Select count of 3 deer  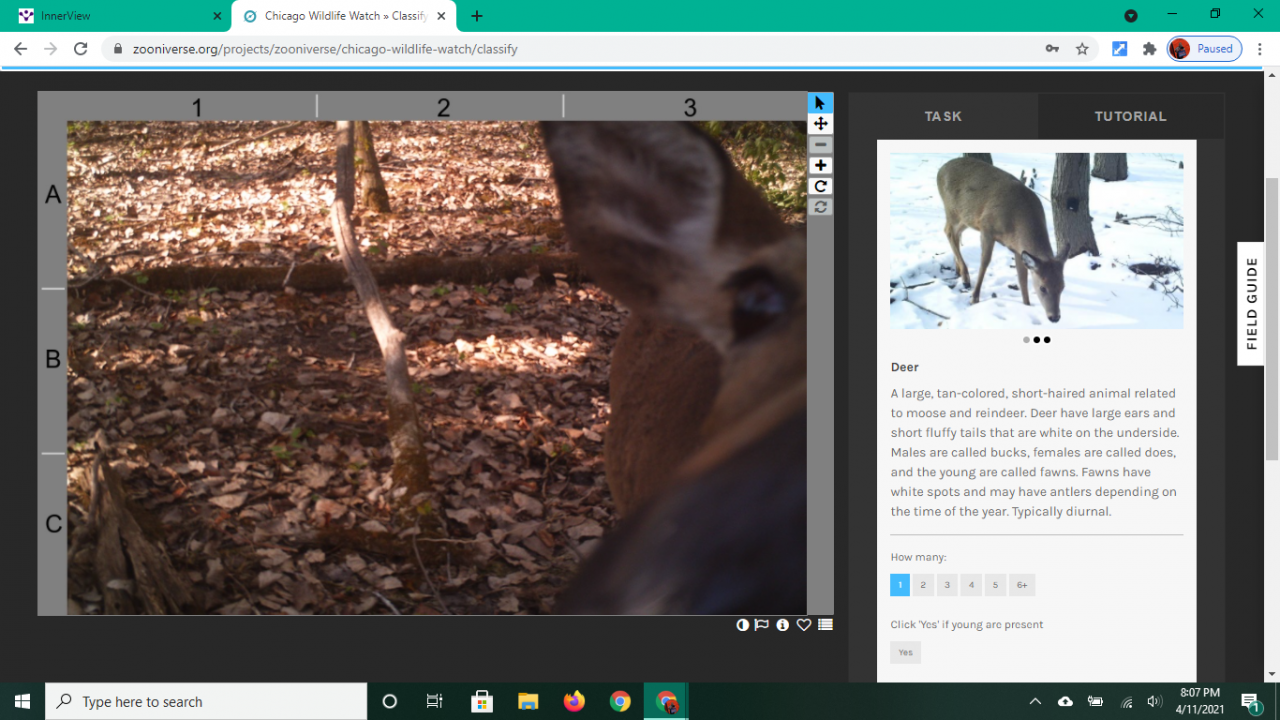click(x=947, y=585)
